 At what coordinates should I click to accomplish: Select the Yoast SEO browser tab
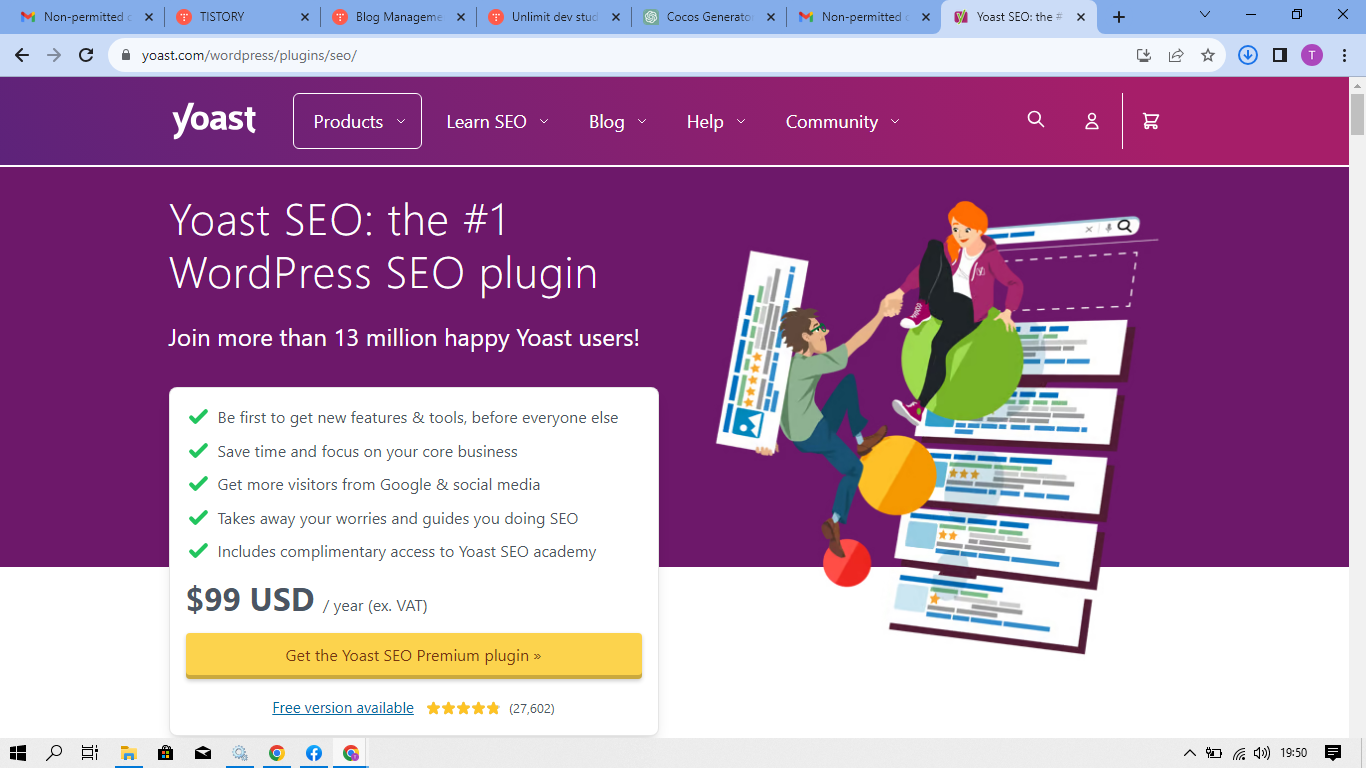click(x=1019, y=17)
